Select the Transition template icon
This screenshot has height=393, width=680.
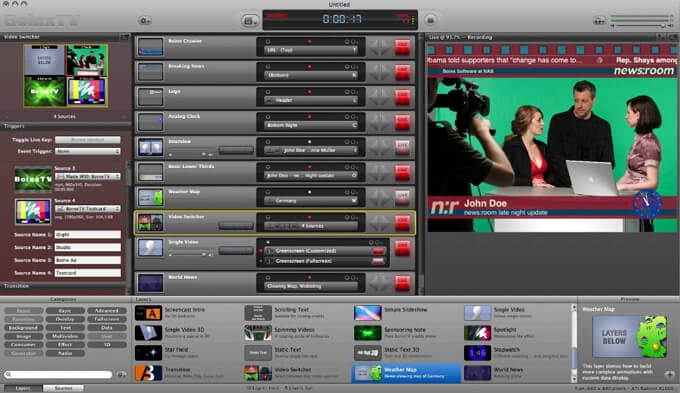148,373
